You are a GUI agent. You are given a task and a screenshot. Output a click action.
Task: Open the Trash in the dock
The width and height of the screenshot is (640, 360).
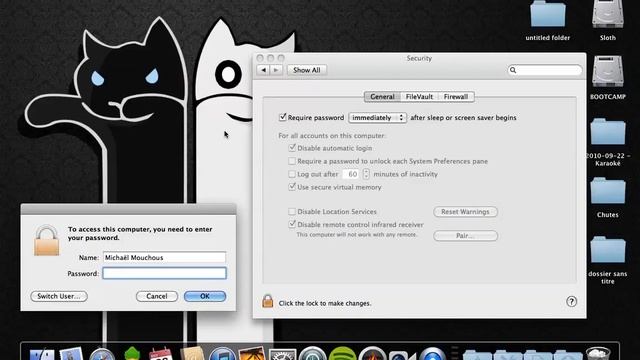pyautogui.click(x=598, y=353)
